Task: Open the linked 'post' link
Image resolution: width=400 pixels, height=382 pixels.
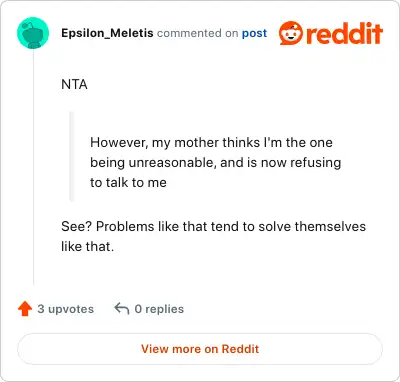Action: point(254,33)
